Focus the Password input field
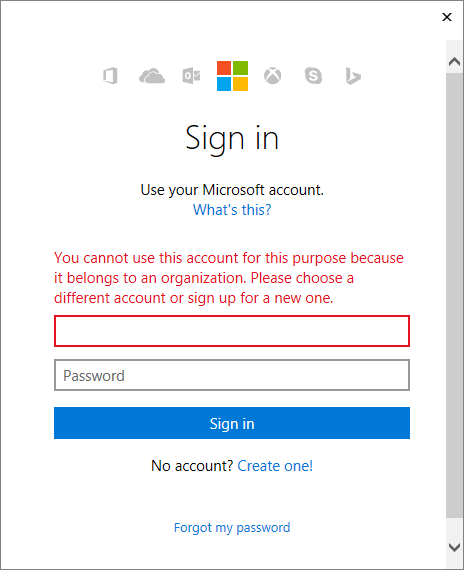The image size is (464, 570). [232, 375]
